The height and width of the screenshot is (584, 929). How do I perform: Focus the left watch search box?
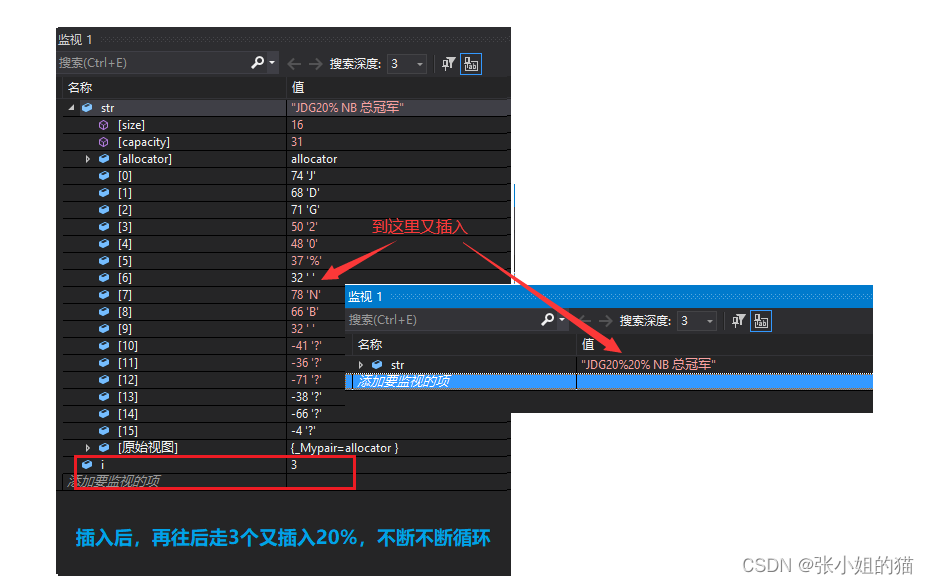click(154, 63)
